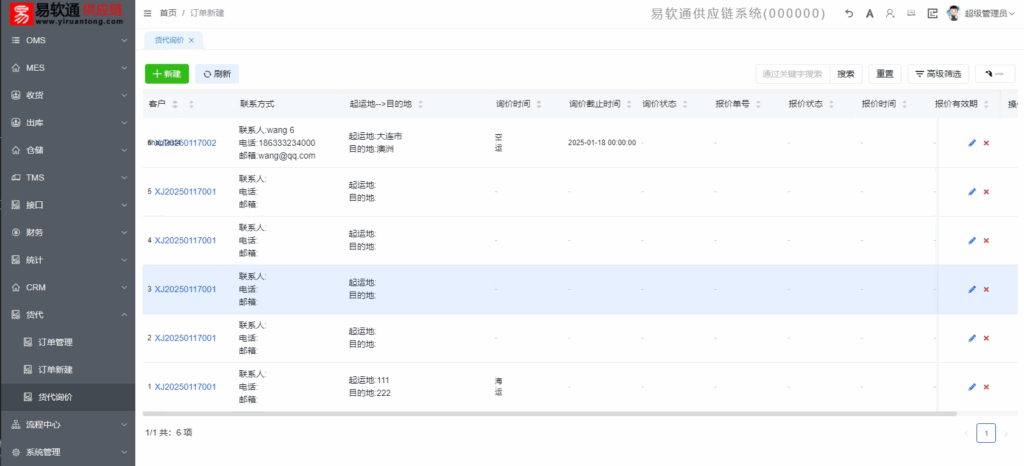Open 高级筛选 advanced filter
The image size is (1024, 466).
click(938, 74)
